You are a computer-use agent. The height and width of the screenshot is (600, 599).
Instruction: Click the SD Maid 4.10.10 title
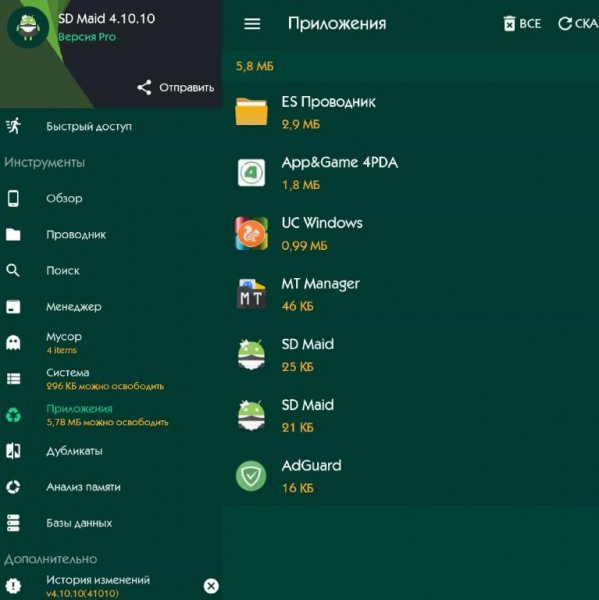click(106, 18)
